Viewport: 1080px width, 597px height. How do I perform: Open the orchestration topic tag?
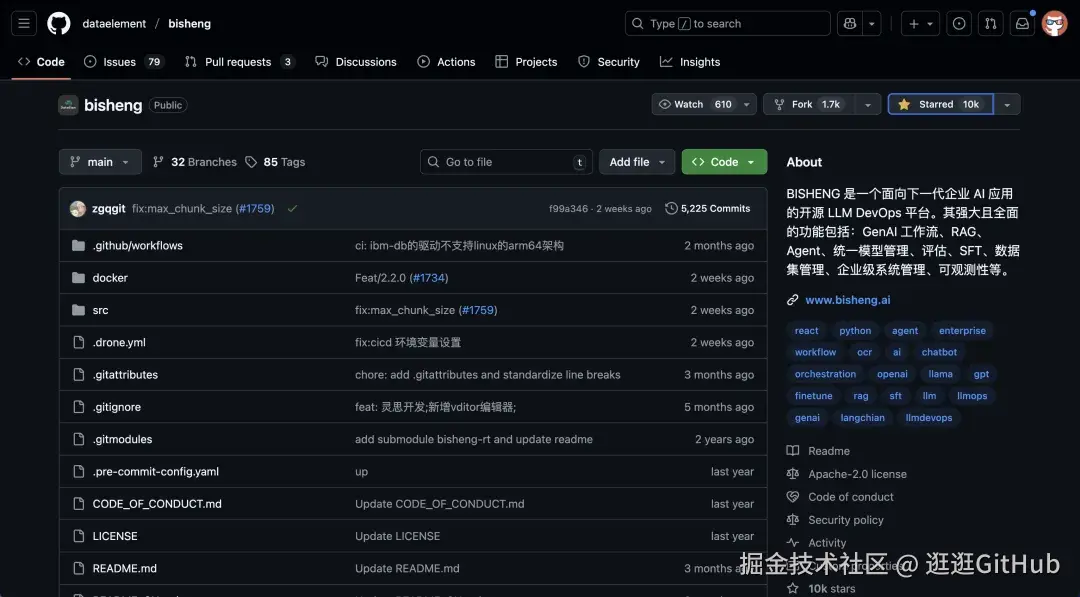(825, 375)
